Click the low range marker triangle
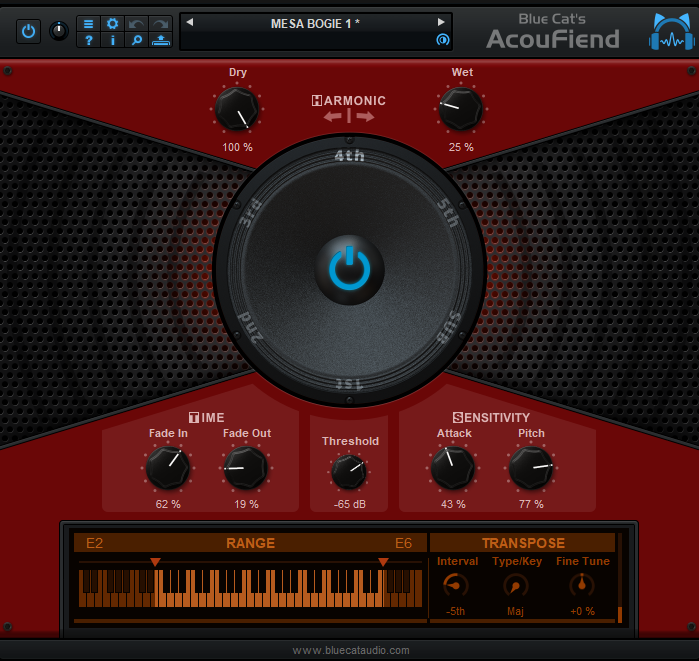Screen dimensions: 699x661 click(155, 562)
